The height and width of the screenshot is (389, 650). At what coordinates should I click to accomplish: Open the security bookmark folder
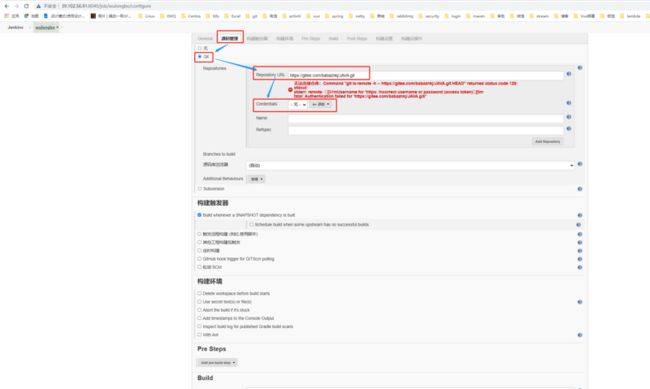point(429,16)
